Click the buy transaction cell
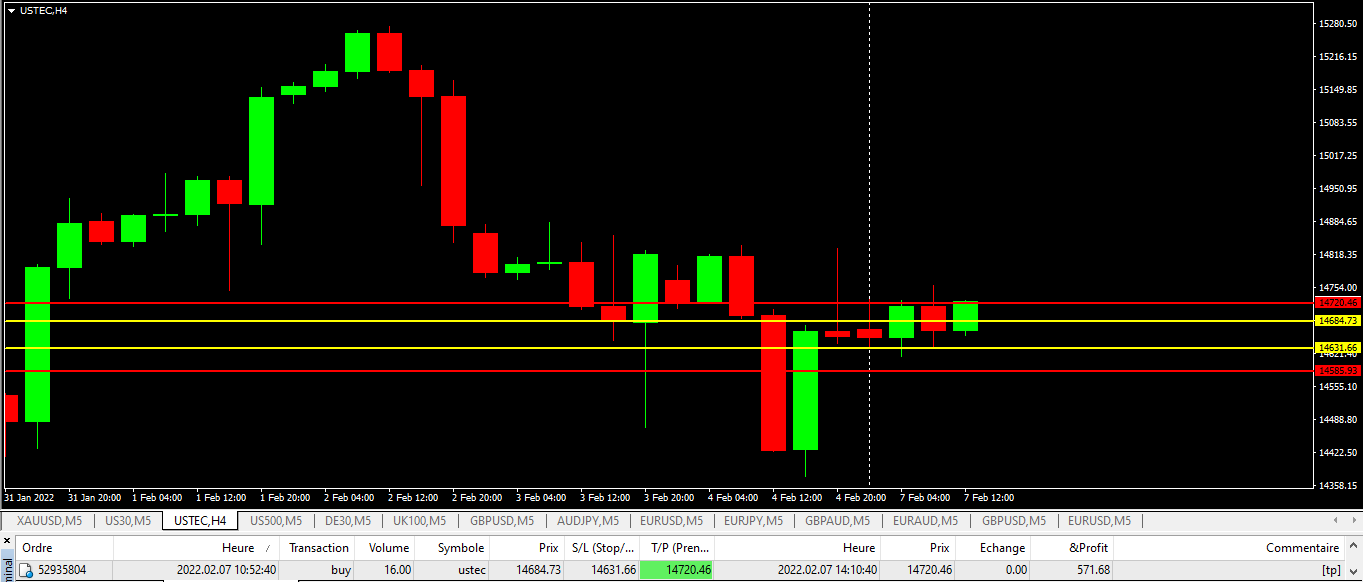This screenshot has height=582, width=1363. tap(341, 570)
